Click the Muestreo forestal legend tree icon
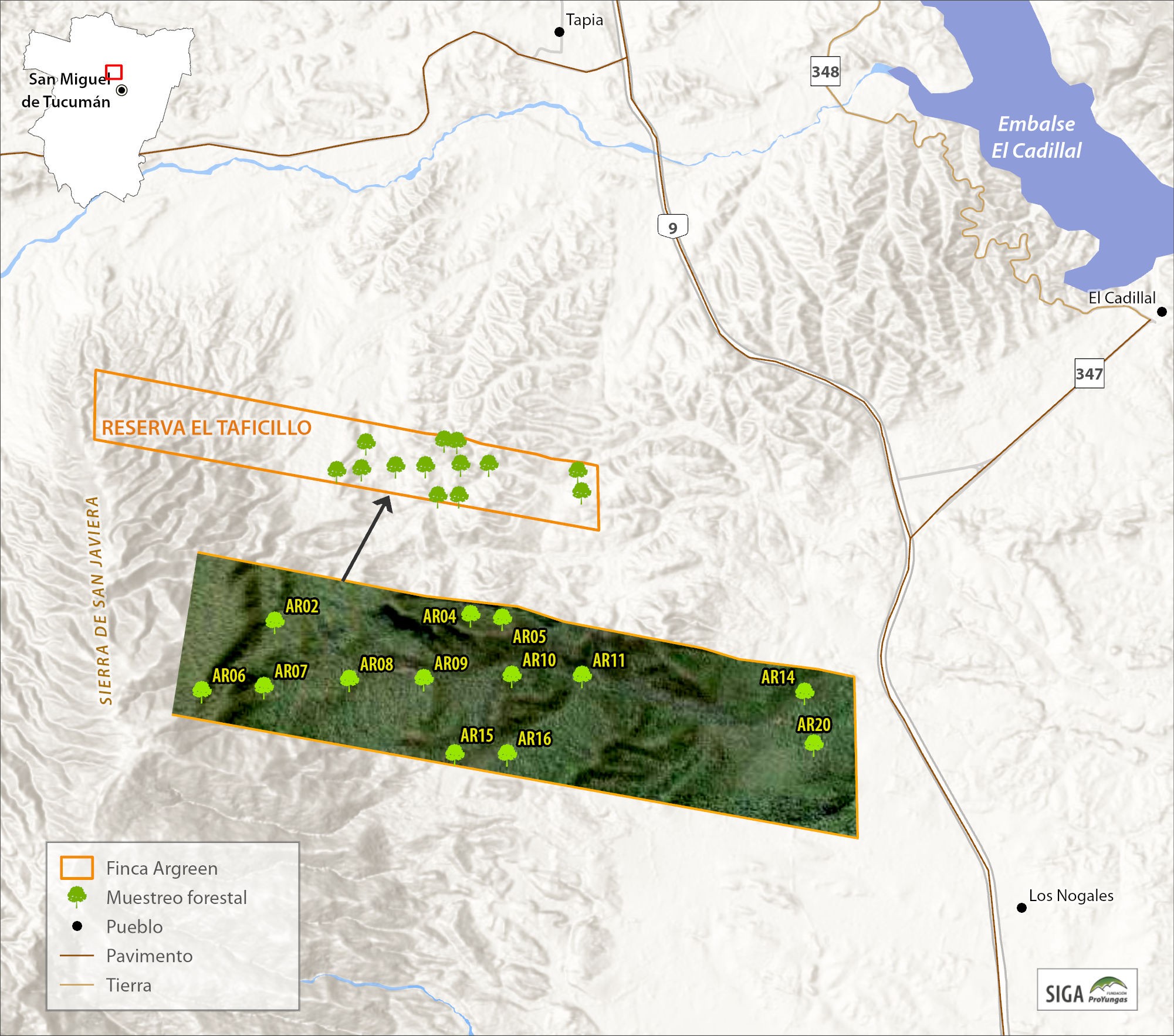Image resolution: width=1174 pixels, height=1036 pixels. (77, 897)
